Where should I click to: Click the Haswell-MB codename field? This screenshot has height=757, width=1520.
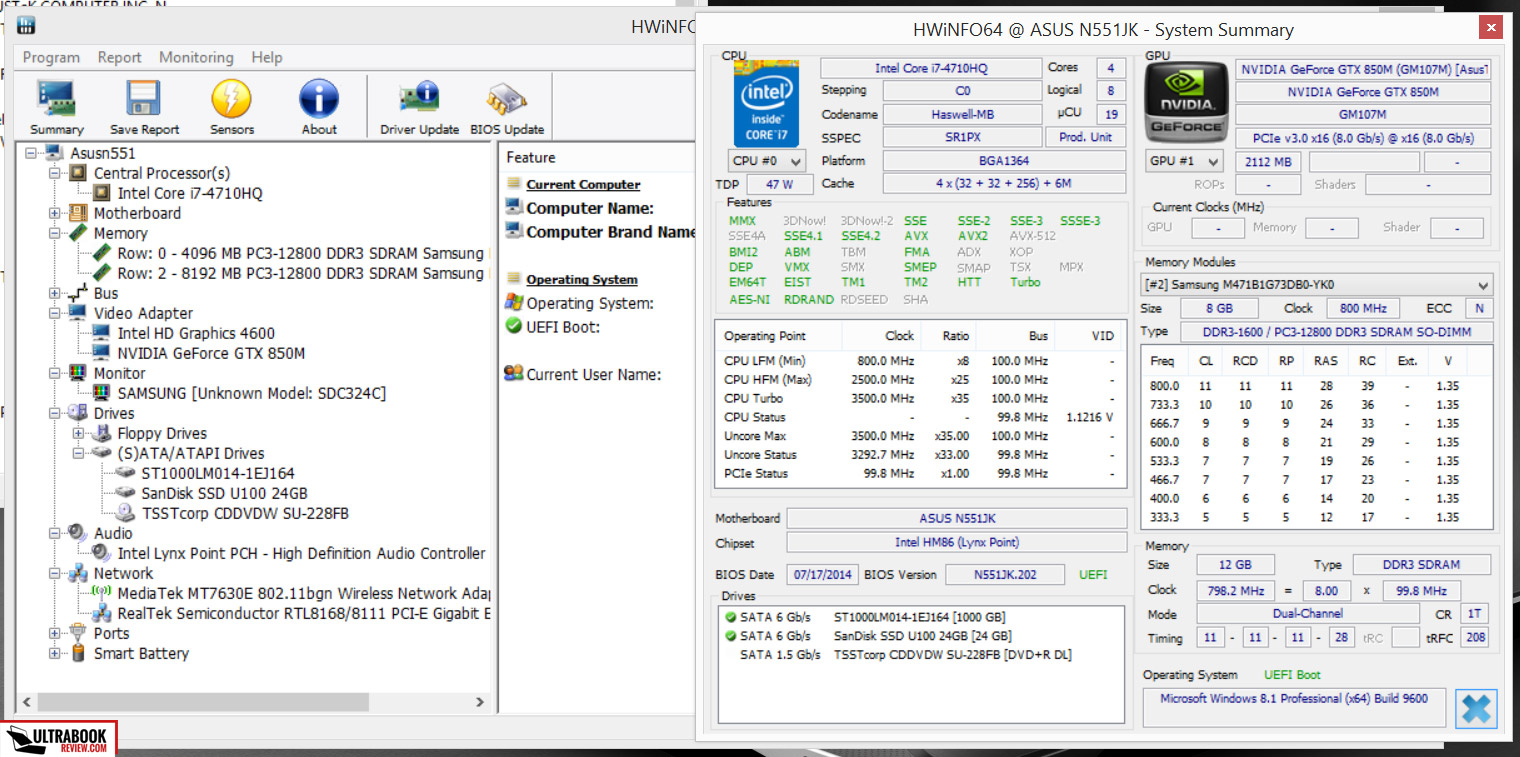click(962, 114)
